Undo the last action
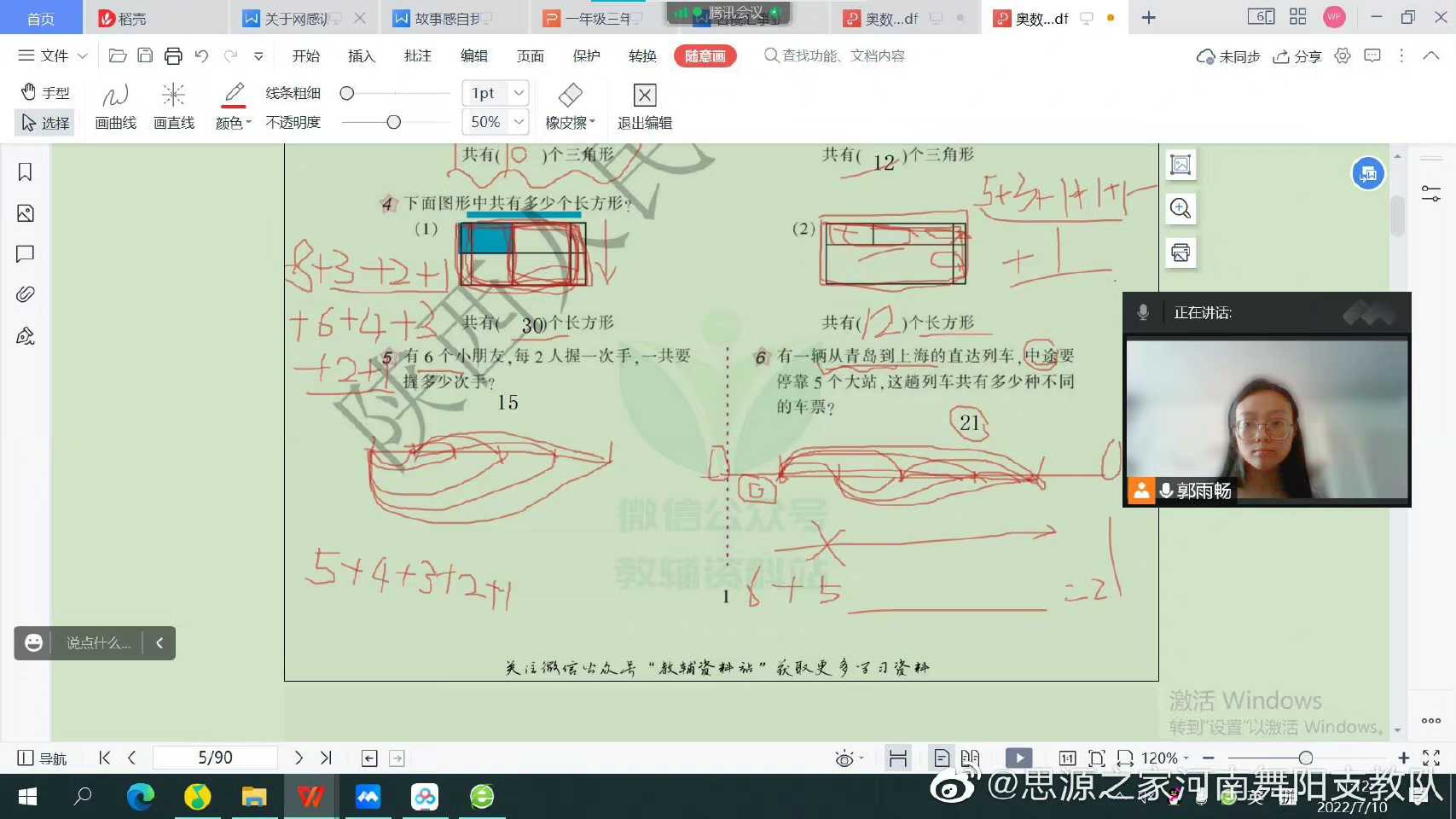 pos(201,56)
